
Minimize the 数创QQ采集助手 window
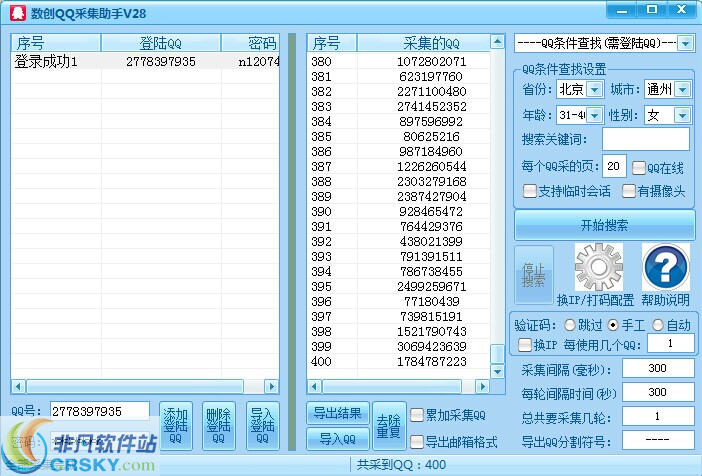click(x=621, y=10)
